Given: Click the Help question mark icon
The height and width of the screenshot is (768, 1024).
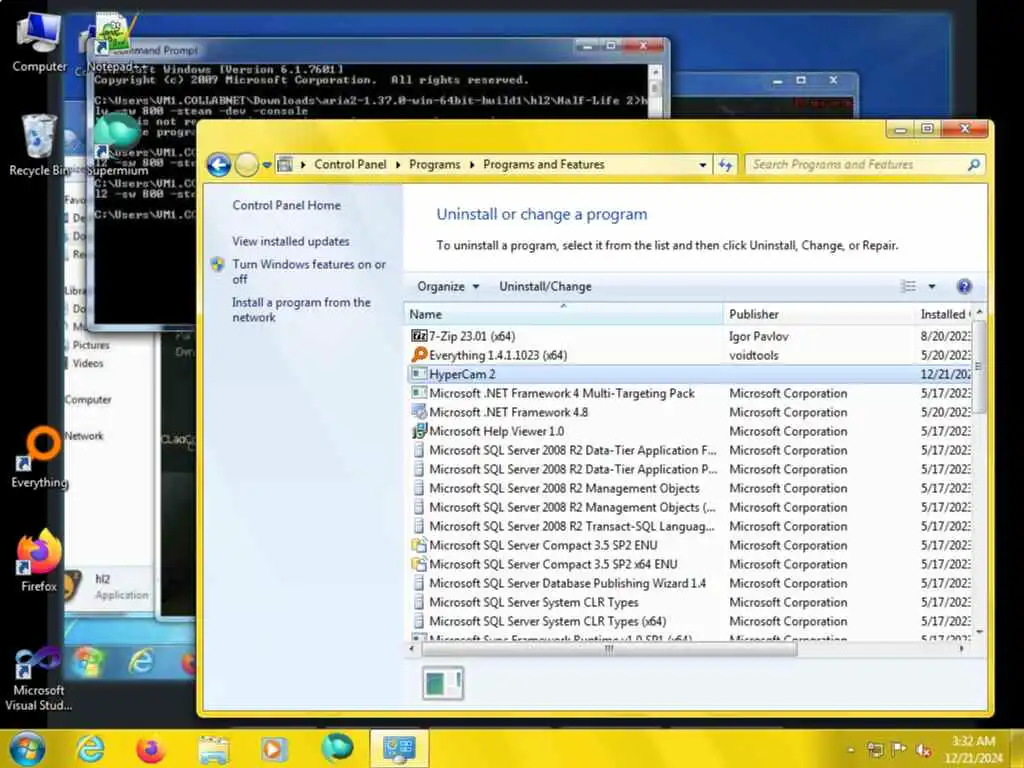Looking at the screenshot, I should click(x=964, y=286).
